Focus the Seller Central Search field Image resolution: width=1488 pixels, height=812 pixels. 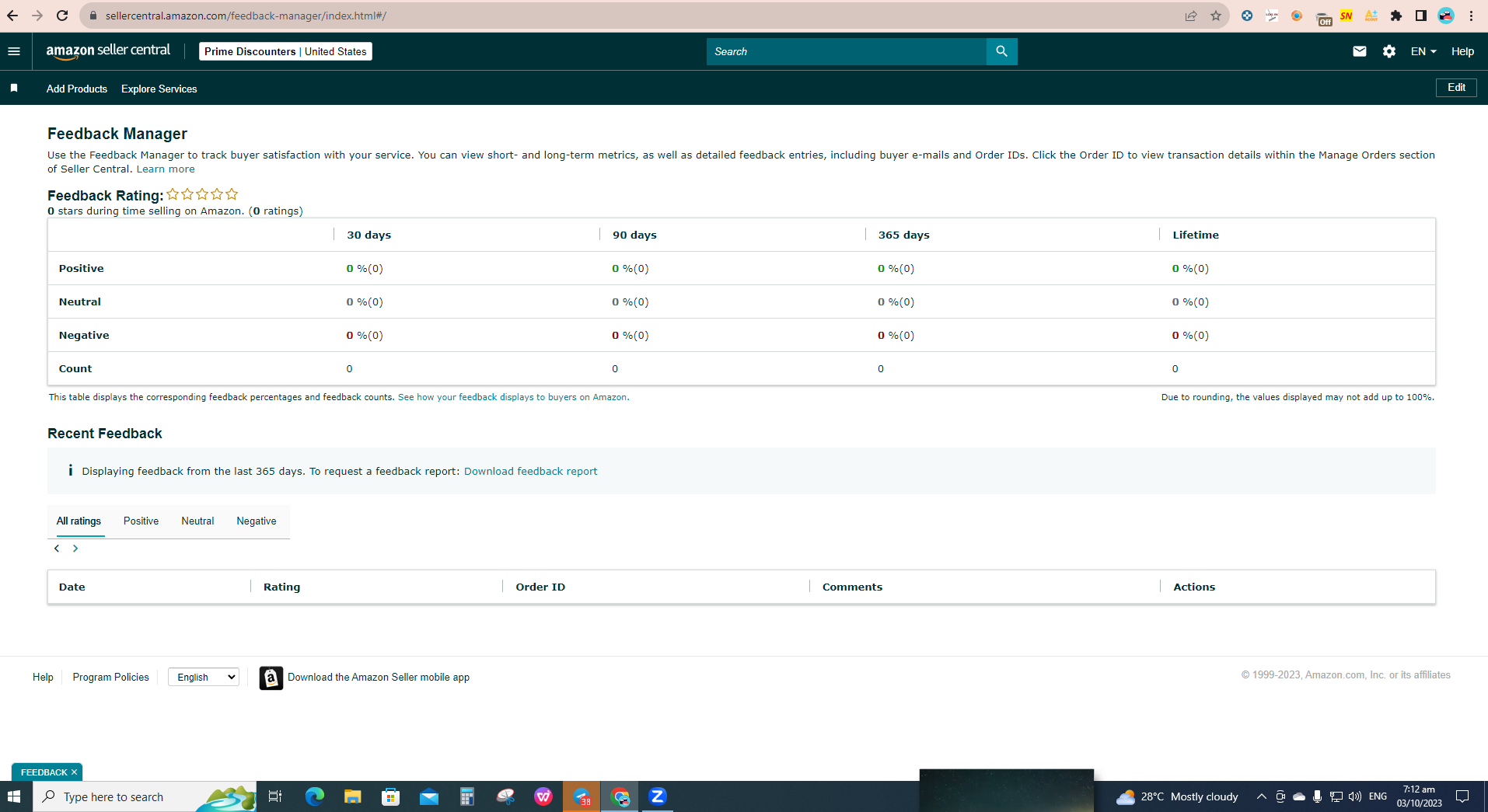[x=846, y=51]
